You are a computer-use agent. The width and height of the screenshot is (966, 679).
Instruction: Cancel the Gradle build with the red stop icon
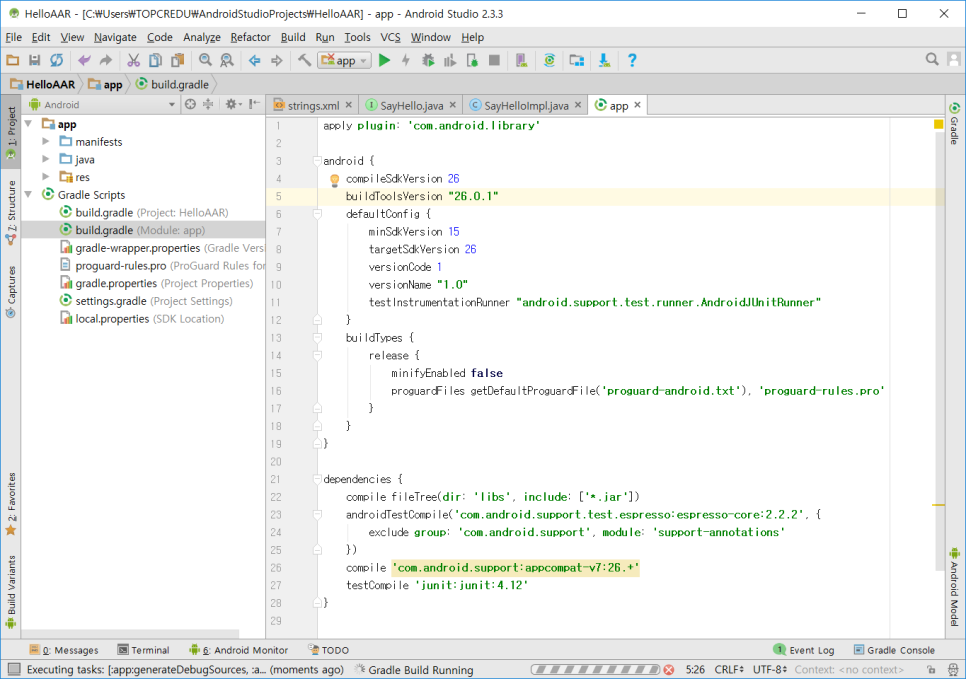click(668, 669)
